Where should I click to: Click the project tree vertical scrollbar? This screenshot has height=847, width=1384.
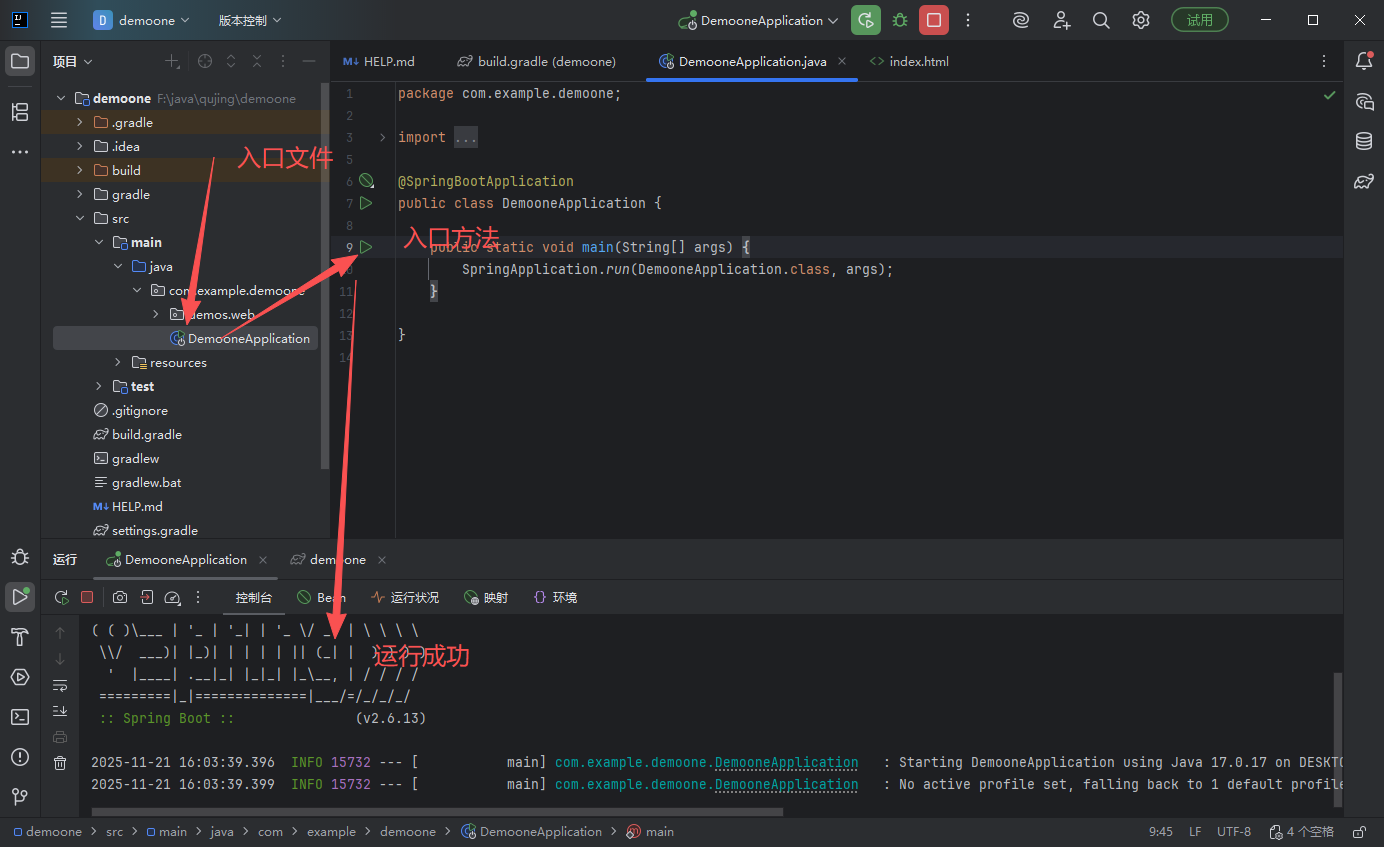click(x=324, y=276)
